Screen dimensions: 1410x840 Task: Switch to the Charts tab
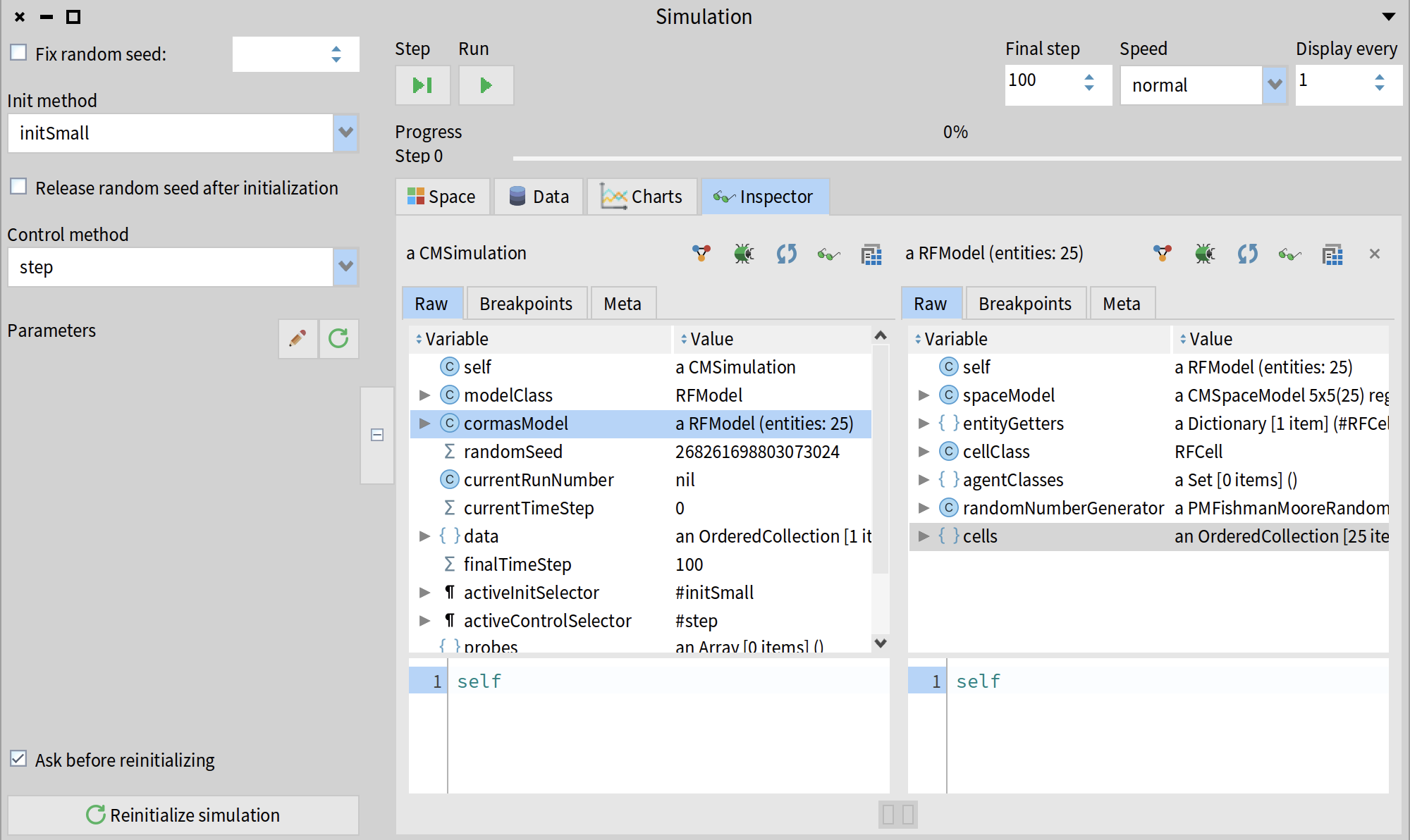pos(642,197)
